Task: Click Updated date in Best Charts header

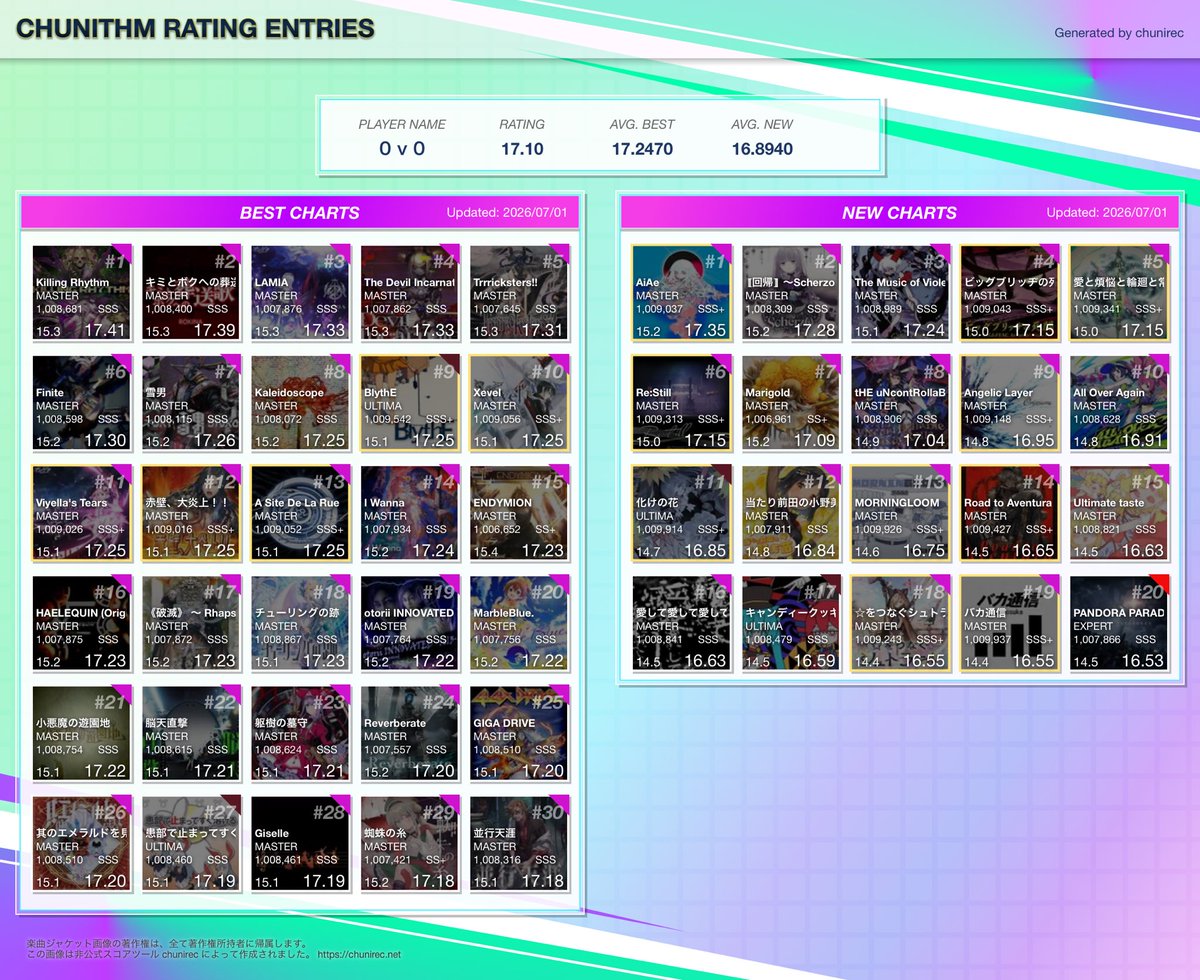Action: [507, 213]
